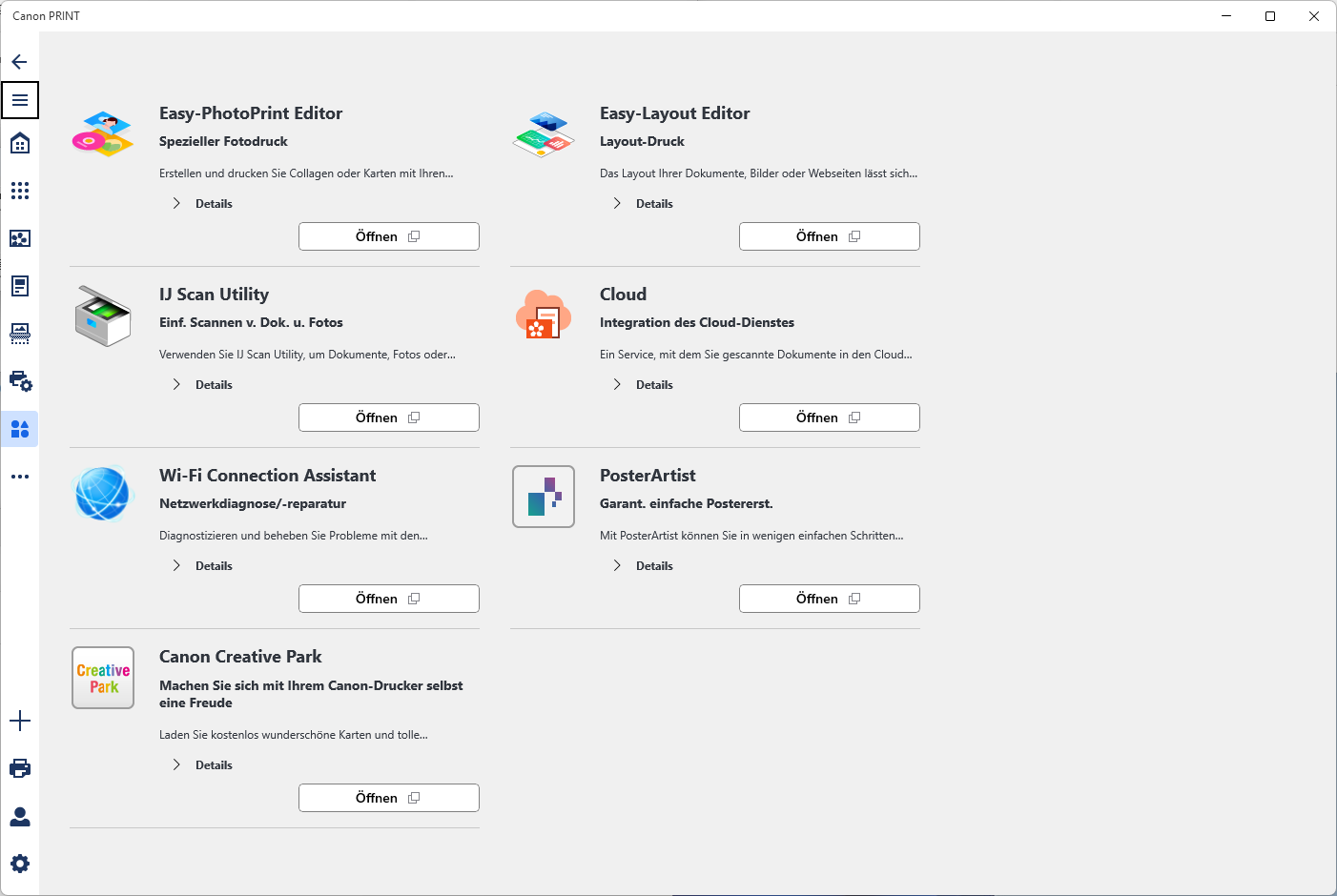
Task: Click description 'Erstellen und drucken Sie Collagen...'
Action: 306,173
